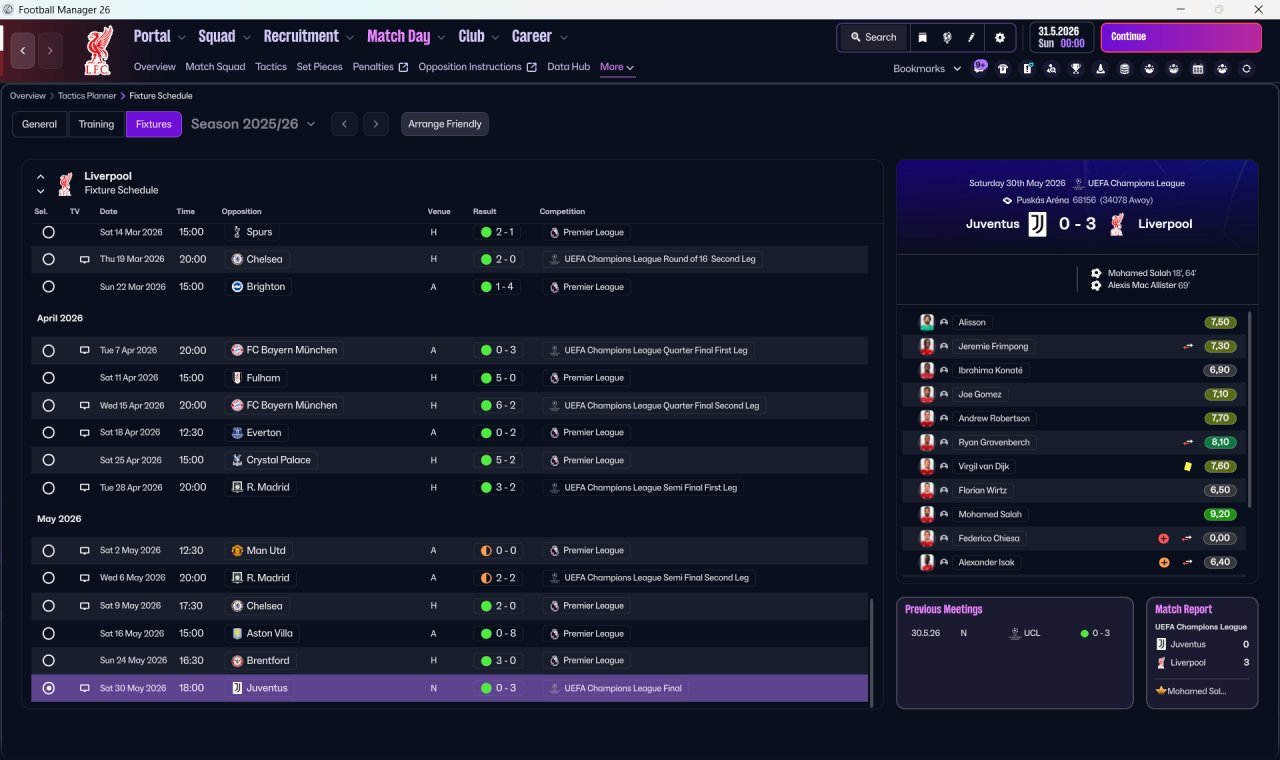Open the Season 2025/26 dropdown

click(x=253, y=124)
